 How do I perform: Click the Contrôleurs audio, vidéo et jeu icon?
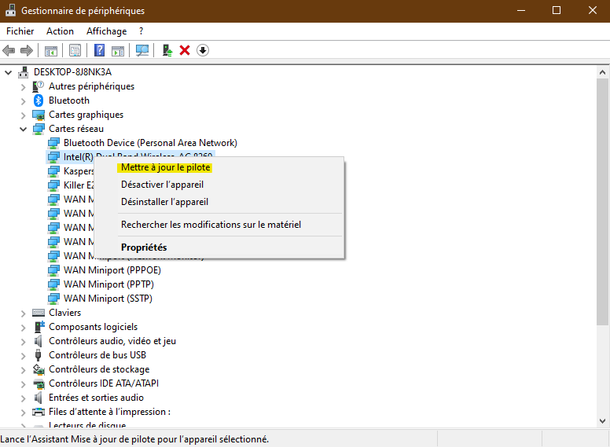click(x=38, y=341)
